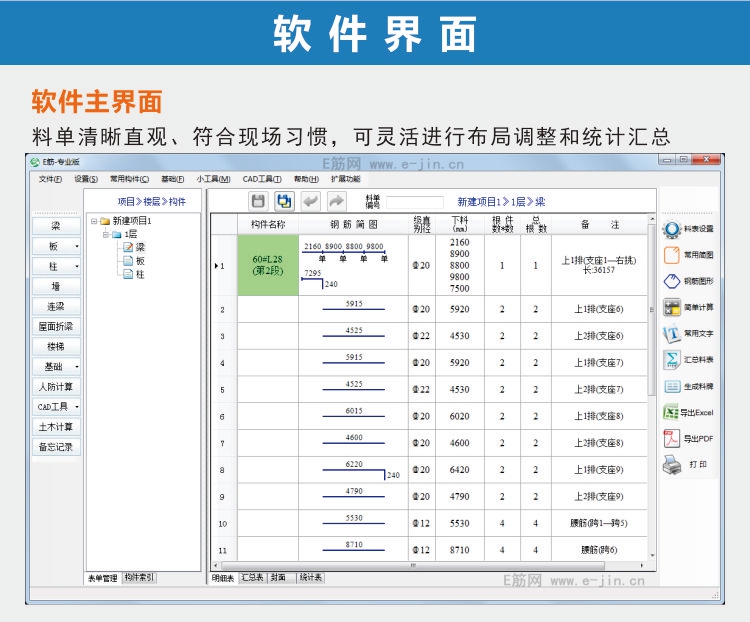Image resolution: width=750 pixels, height=622 pixels.
Task: Click the Undo arrow icon
Action: pos(311,201)
